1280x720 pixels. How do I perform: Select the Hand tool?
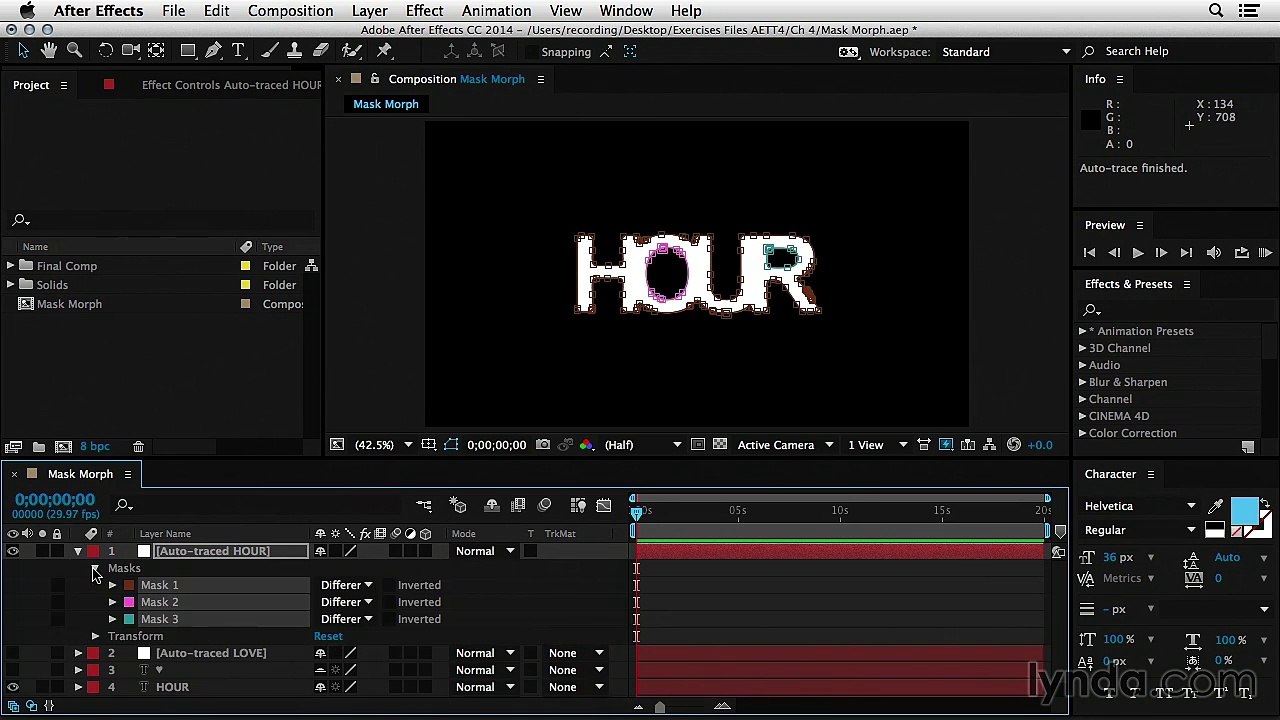click(49, 51)
